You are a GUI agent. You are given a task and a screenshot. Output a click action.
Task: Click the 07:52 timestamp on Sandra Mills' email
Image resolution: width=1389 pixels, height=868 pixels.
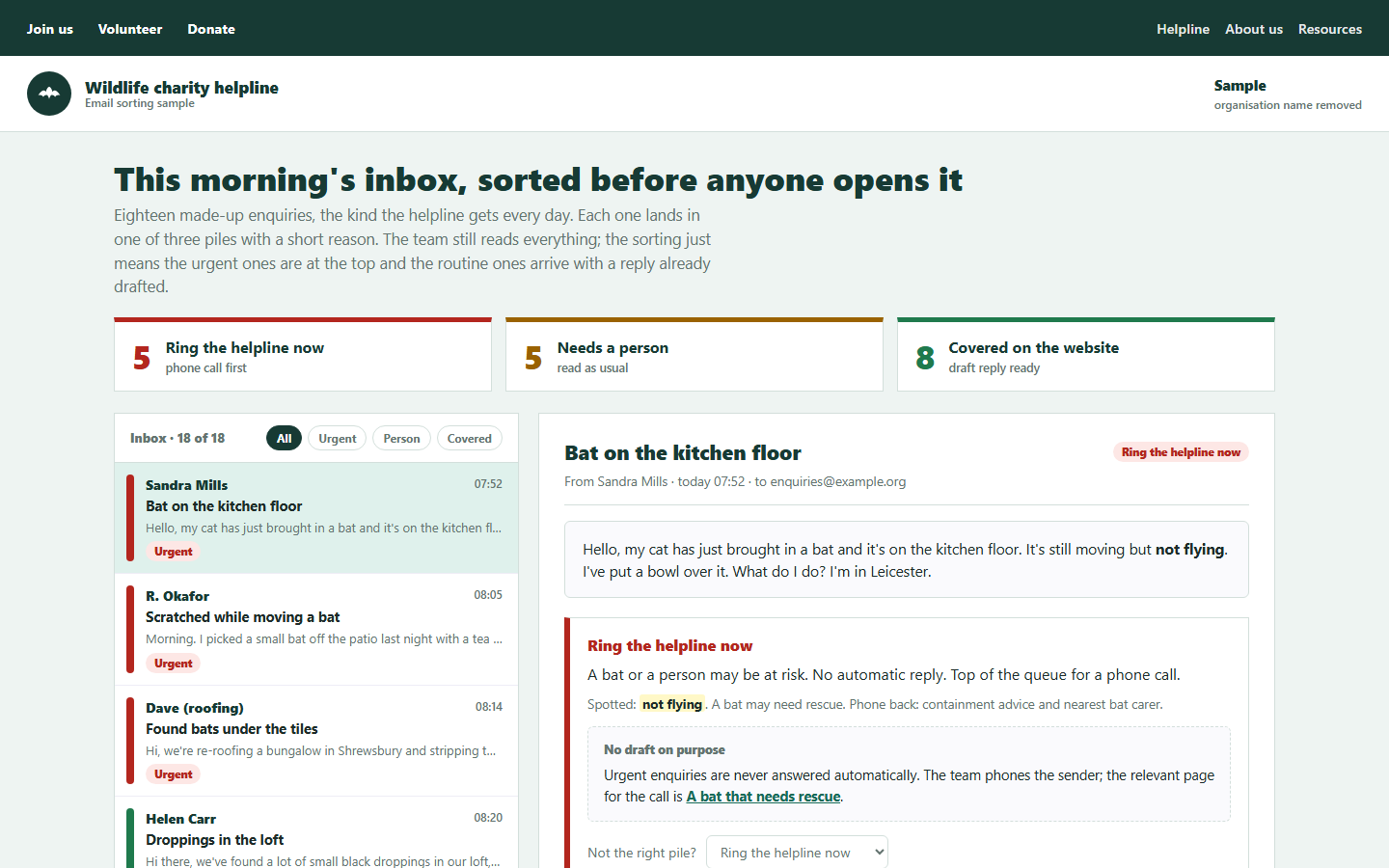[x=488, y=484]
